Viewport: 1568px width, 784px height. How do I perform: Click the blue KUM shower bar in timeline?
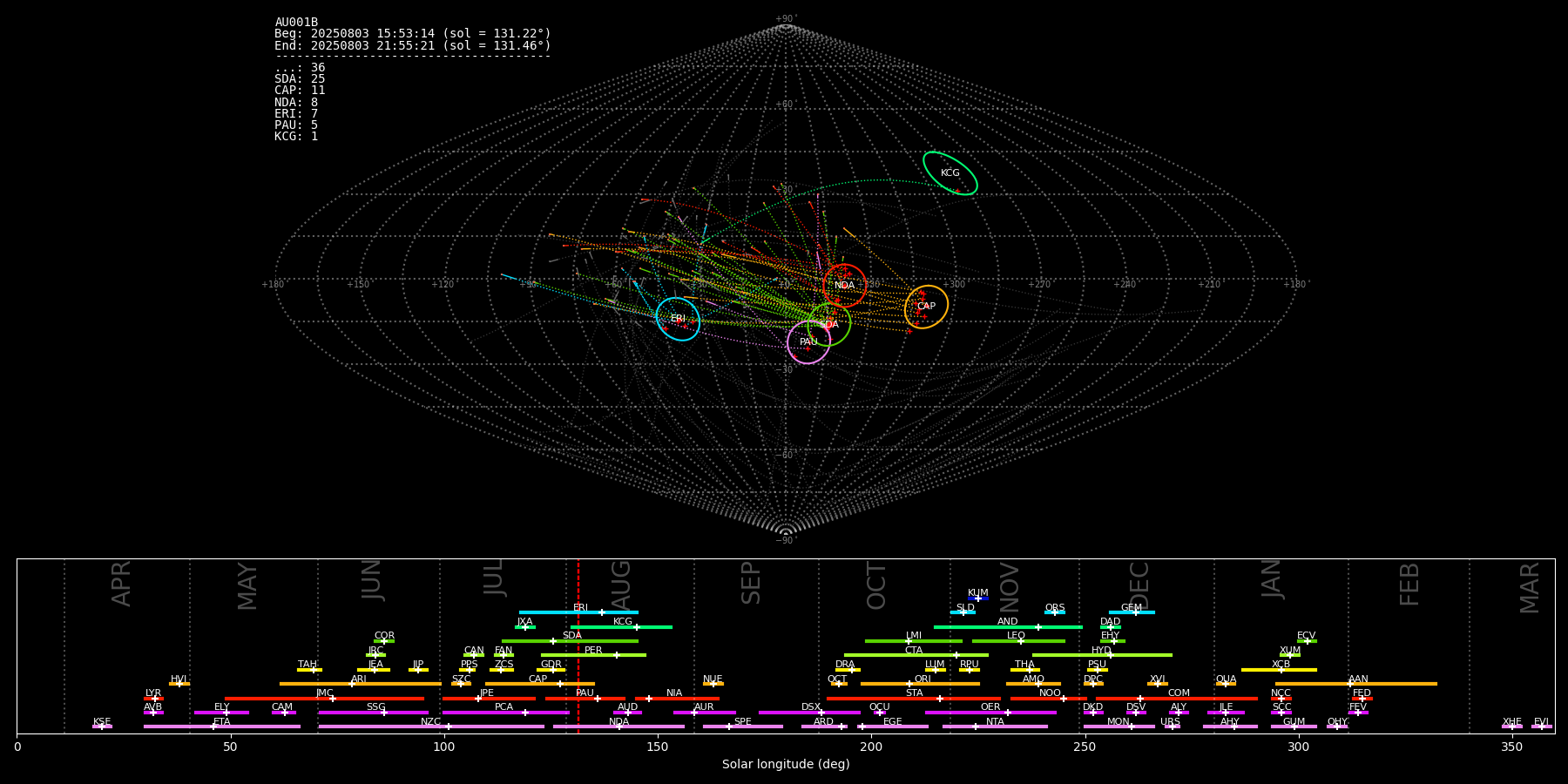978,598
